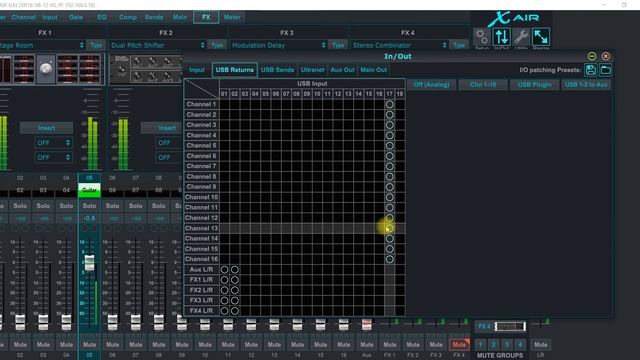Switch to the Comp tab
Viewport: 640px width, 360px height.
coord(128,17)
